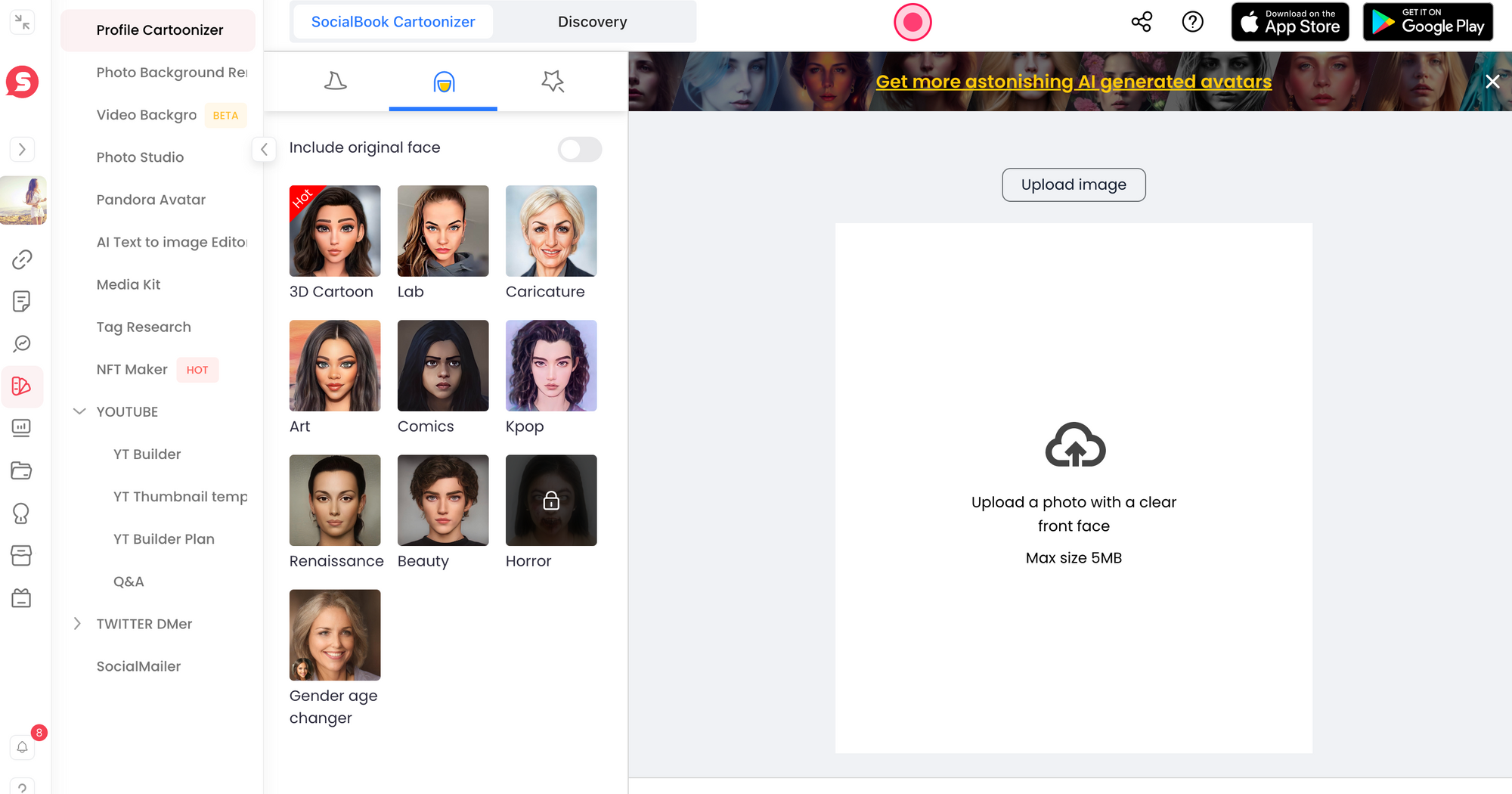Expand the left rail with the chevron button

(x=23, y=149)
